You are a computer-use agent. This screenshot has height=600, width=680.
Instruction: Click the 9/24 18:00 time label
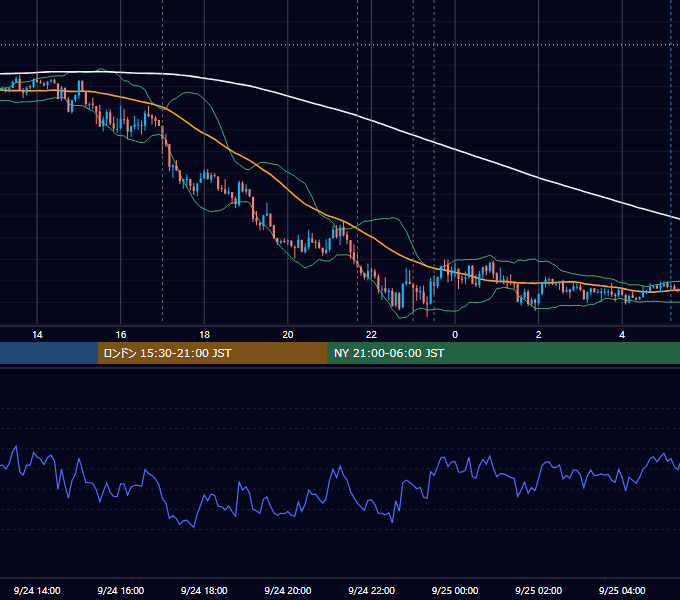(x=204, y=590)
